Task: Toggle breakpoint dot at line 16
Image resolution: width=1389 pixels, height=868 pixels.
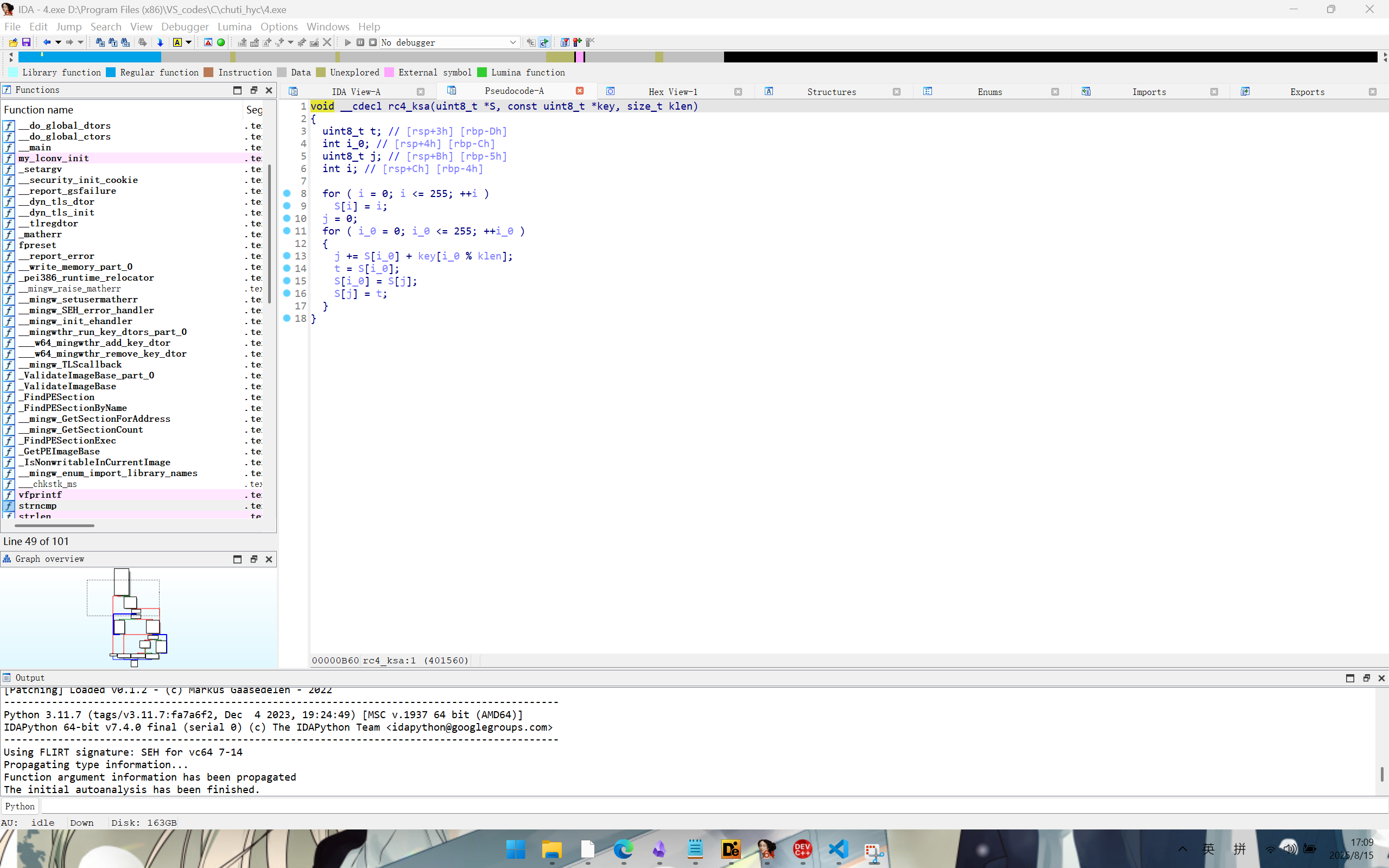Action: pos(287,293)
